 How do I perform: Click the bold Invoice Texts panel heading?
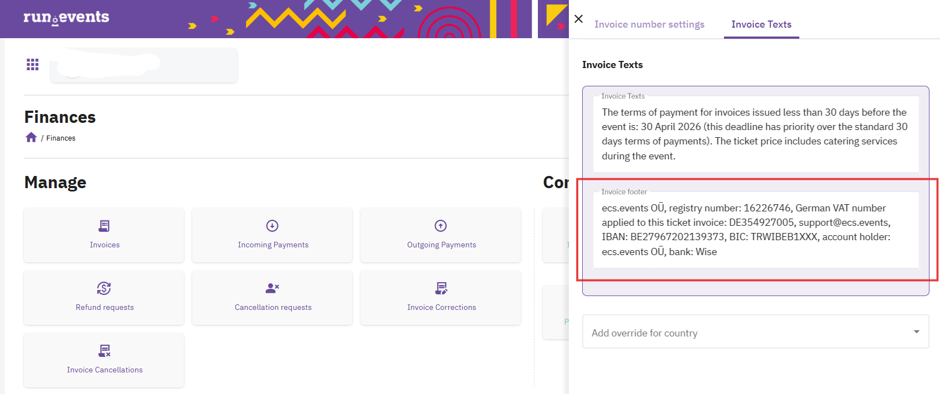pos(612,64)
